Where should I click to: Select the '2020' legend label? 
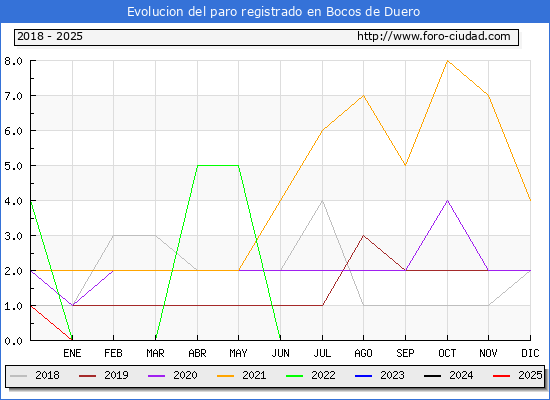[x=185, y=375]
